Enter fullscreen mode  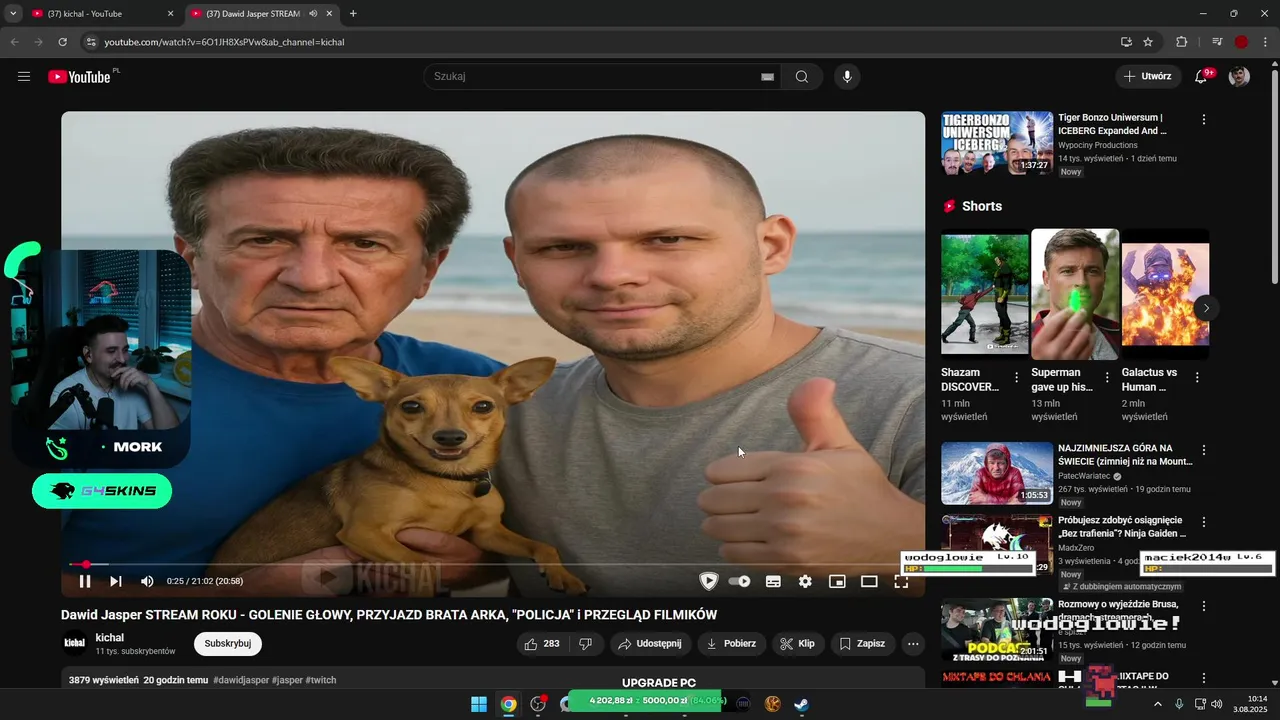[901, 581]
